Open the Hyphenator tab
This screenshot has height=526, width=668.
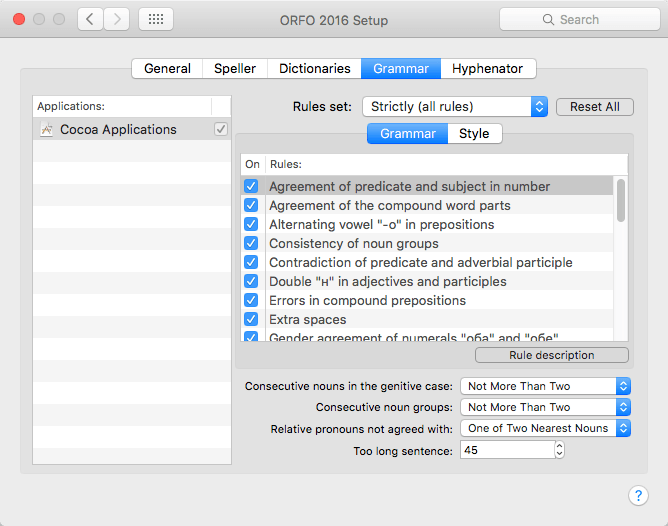click(x=488, y=69)
